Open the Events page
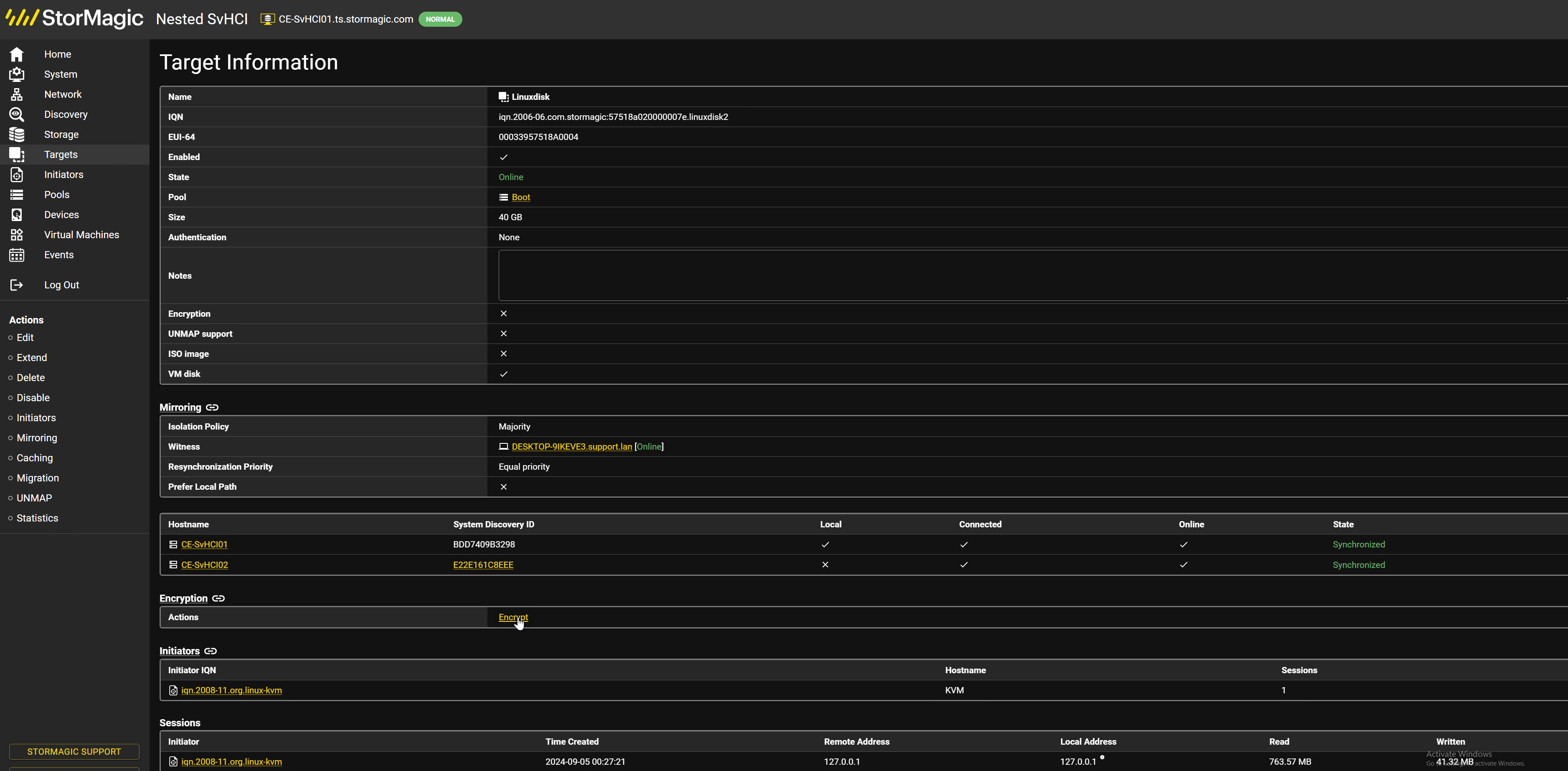 click(x=58, y=255)
